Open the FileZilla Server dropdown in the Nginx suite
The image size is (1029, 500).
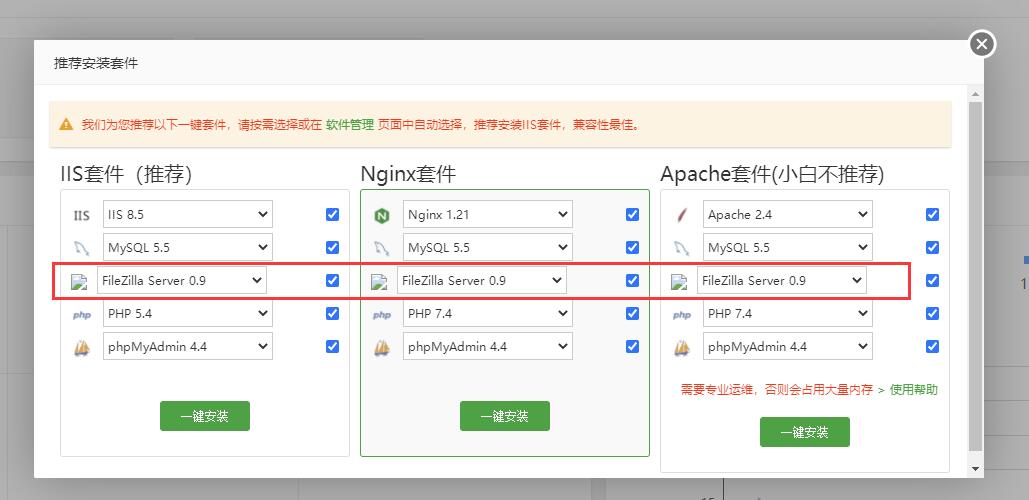482,280
